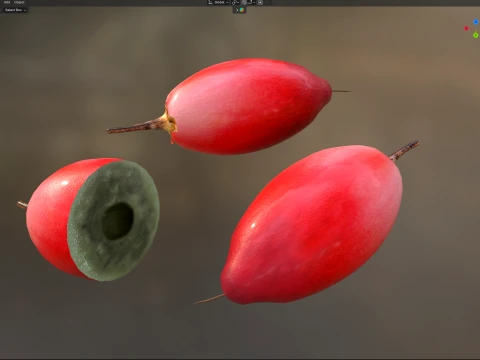480x360 pixels.
Task: Click the blue Z axis gizmo ball
Action: pyautogui.click(x=476, y=22)
